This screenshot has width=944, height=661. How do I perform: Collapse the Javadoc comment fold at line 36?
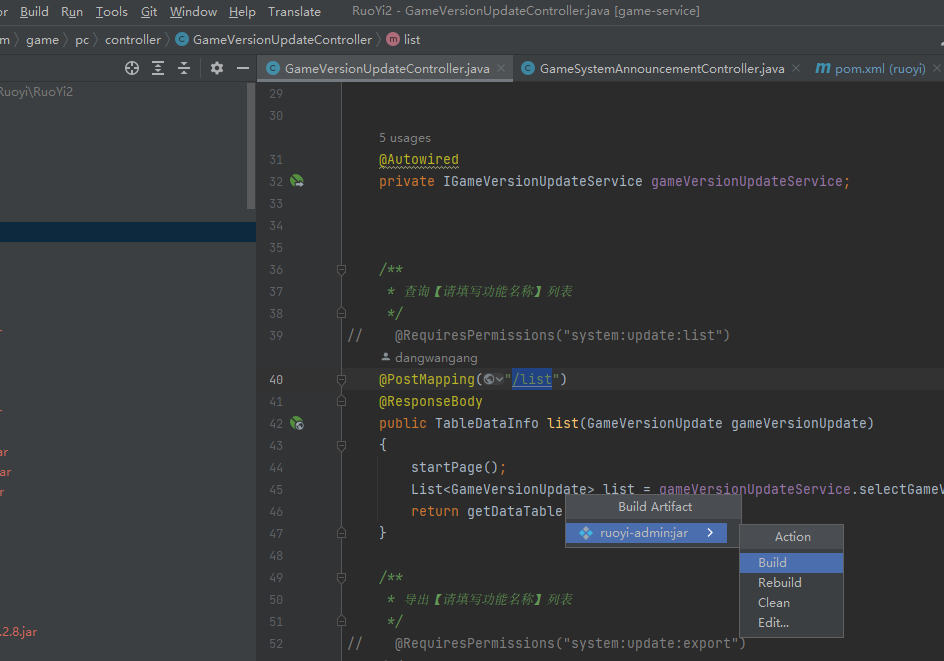coord(341,270)
